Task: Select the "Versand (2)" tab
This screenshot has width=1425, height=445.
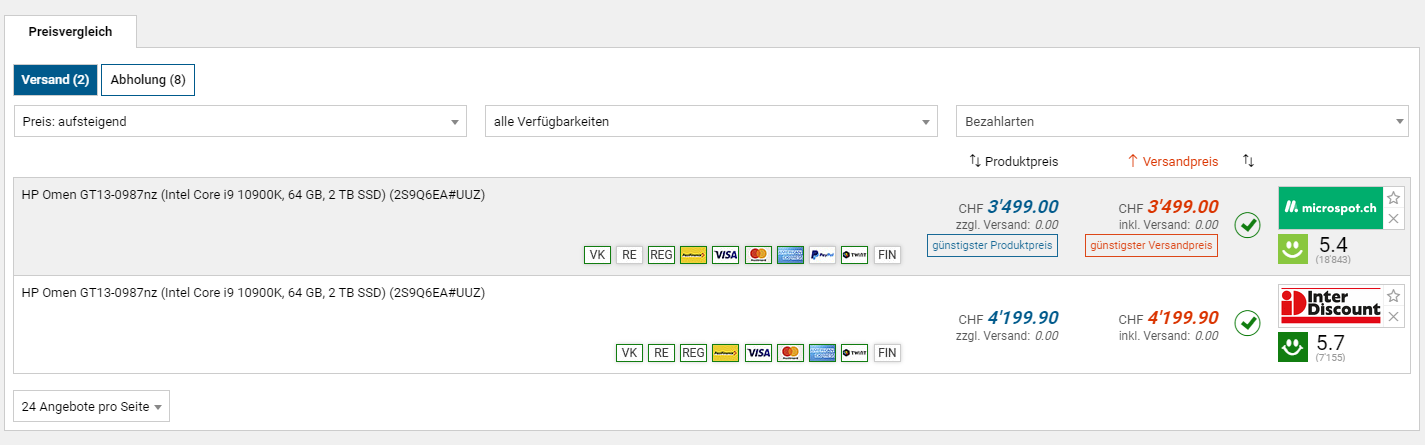Action: pyautogui.click(x=56, y=80)
